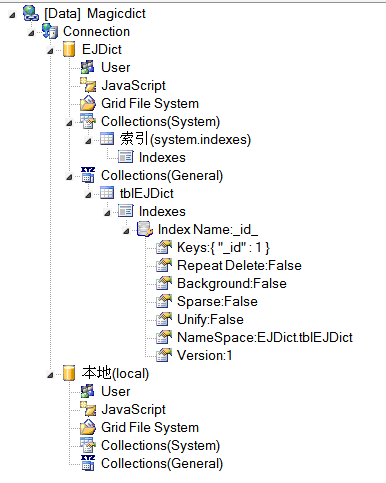Collapse Collections(System) under EJDict
The height and width of the screenshot is (483, 386).
click(x=69, y=123)
